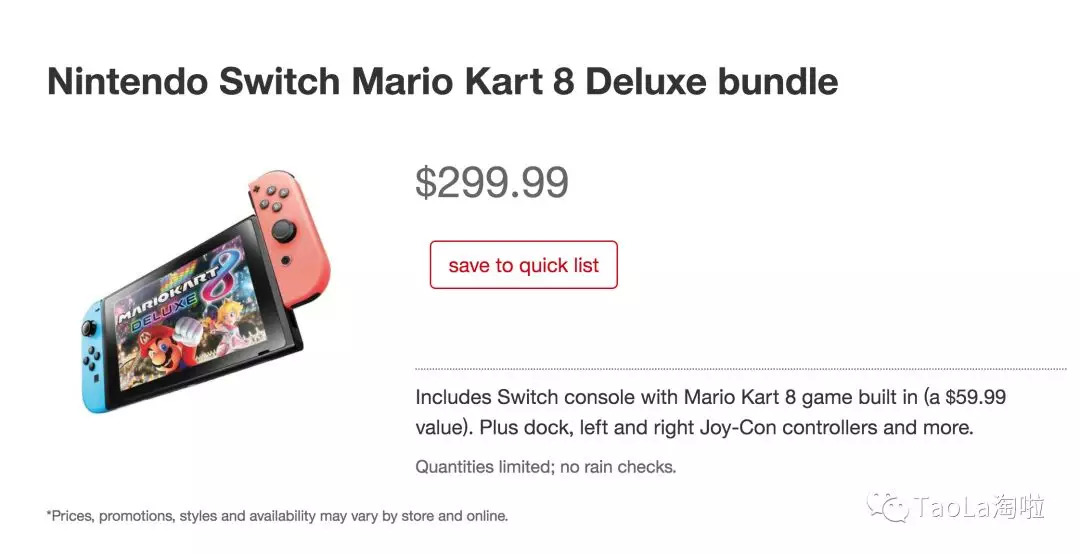Click the $299.99 price text

click(x=491, y=182)
